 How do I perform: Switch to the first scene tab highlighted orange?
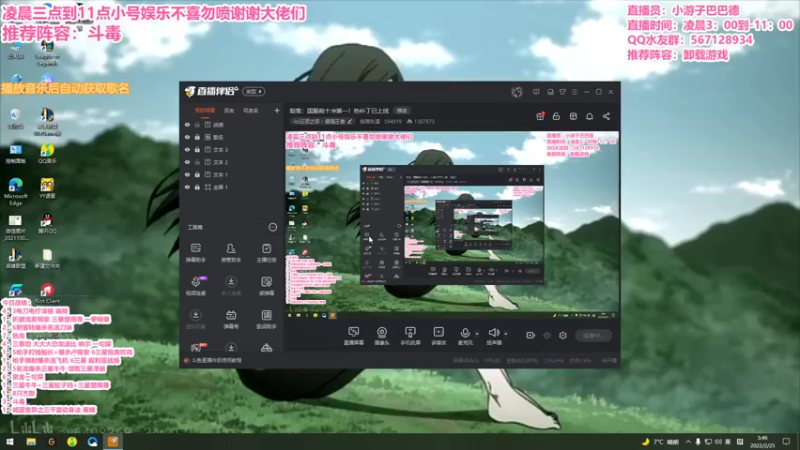tap(205, 111)
